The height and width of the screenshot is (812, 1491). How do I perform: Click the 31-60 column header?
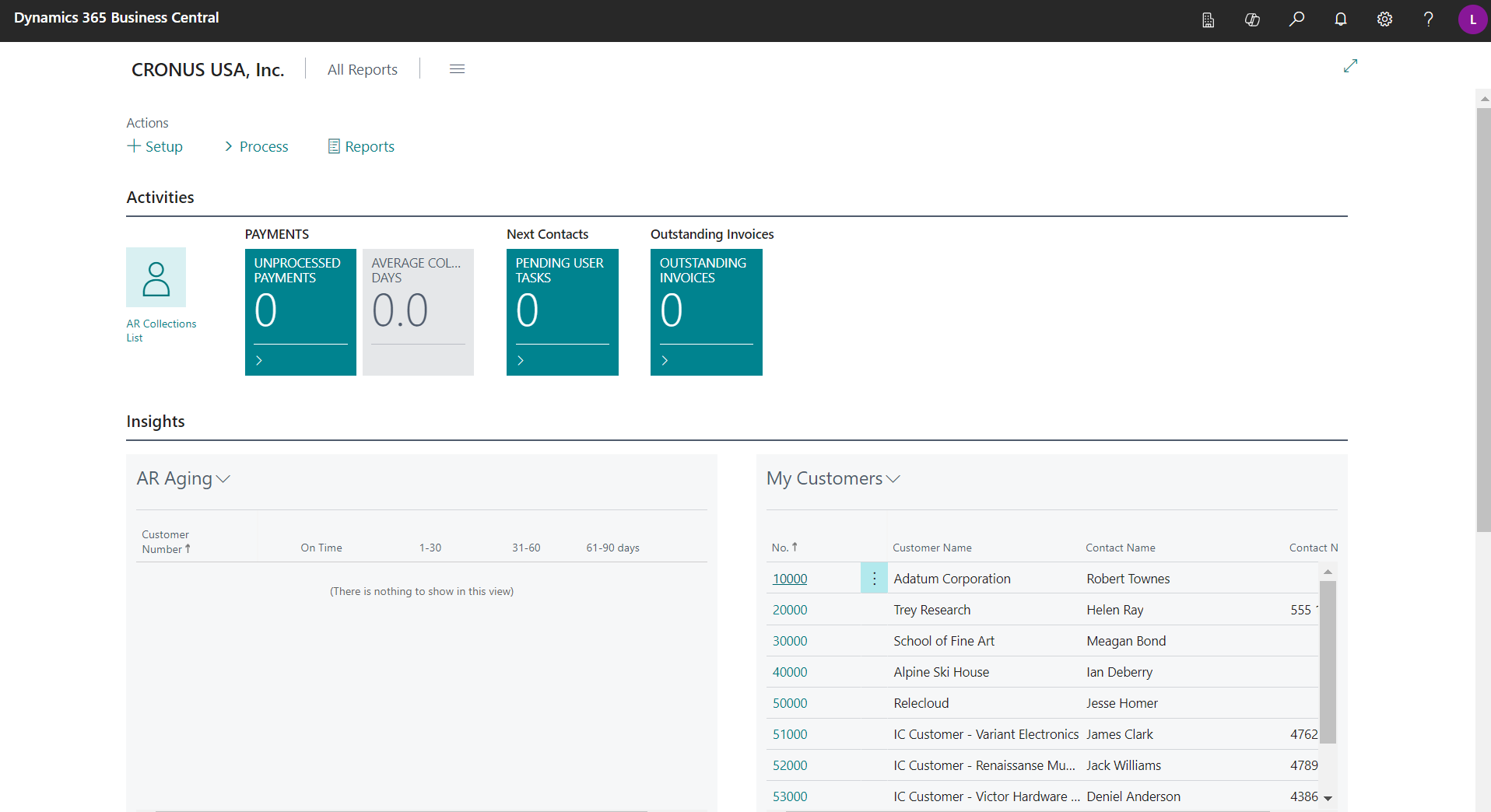pos(526,548)
